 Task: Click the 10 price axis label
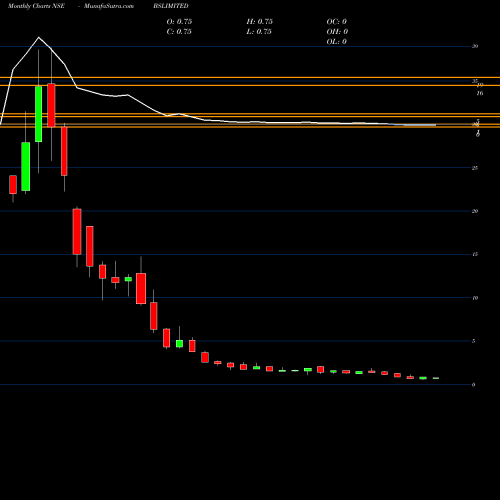click(475, 298)
